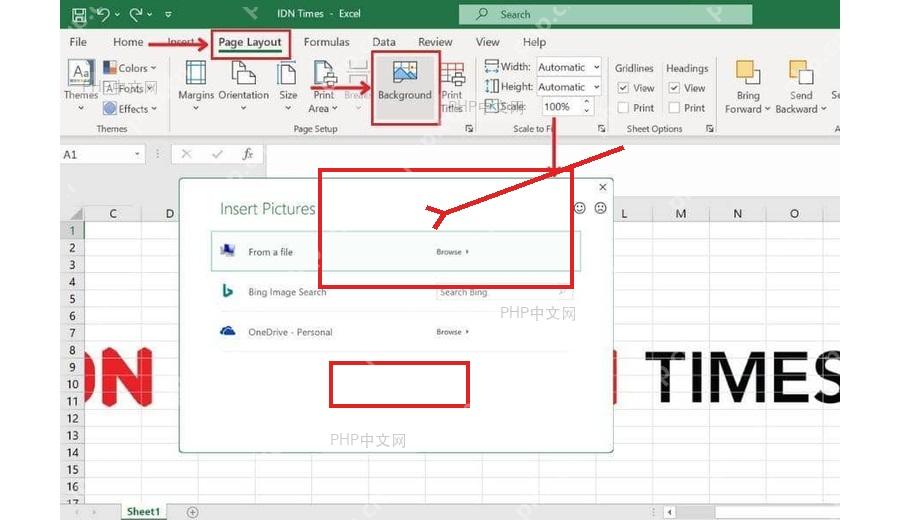
Task: Add a new sheet with plus button
Action: (x=193, y=512)
